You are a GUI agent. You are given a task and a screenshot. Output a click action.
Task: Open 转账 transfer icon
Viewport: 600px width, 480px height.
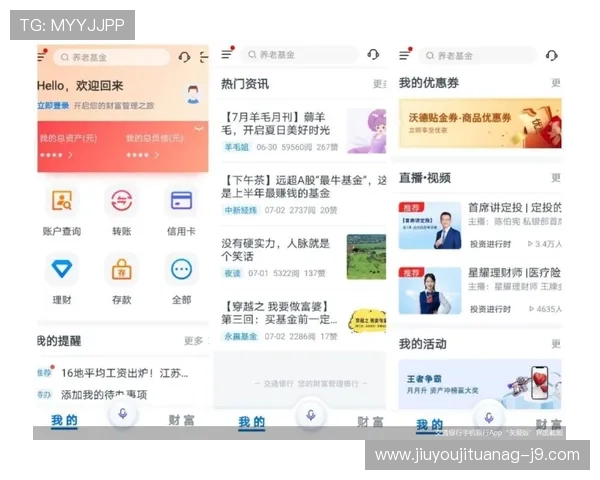coord(122,200)
